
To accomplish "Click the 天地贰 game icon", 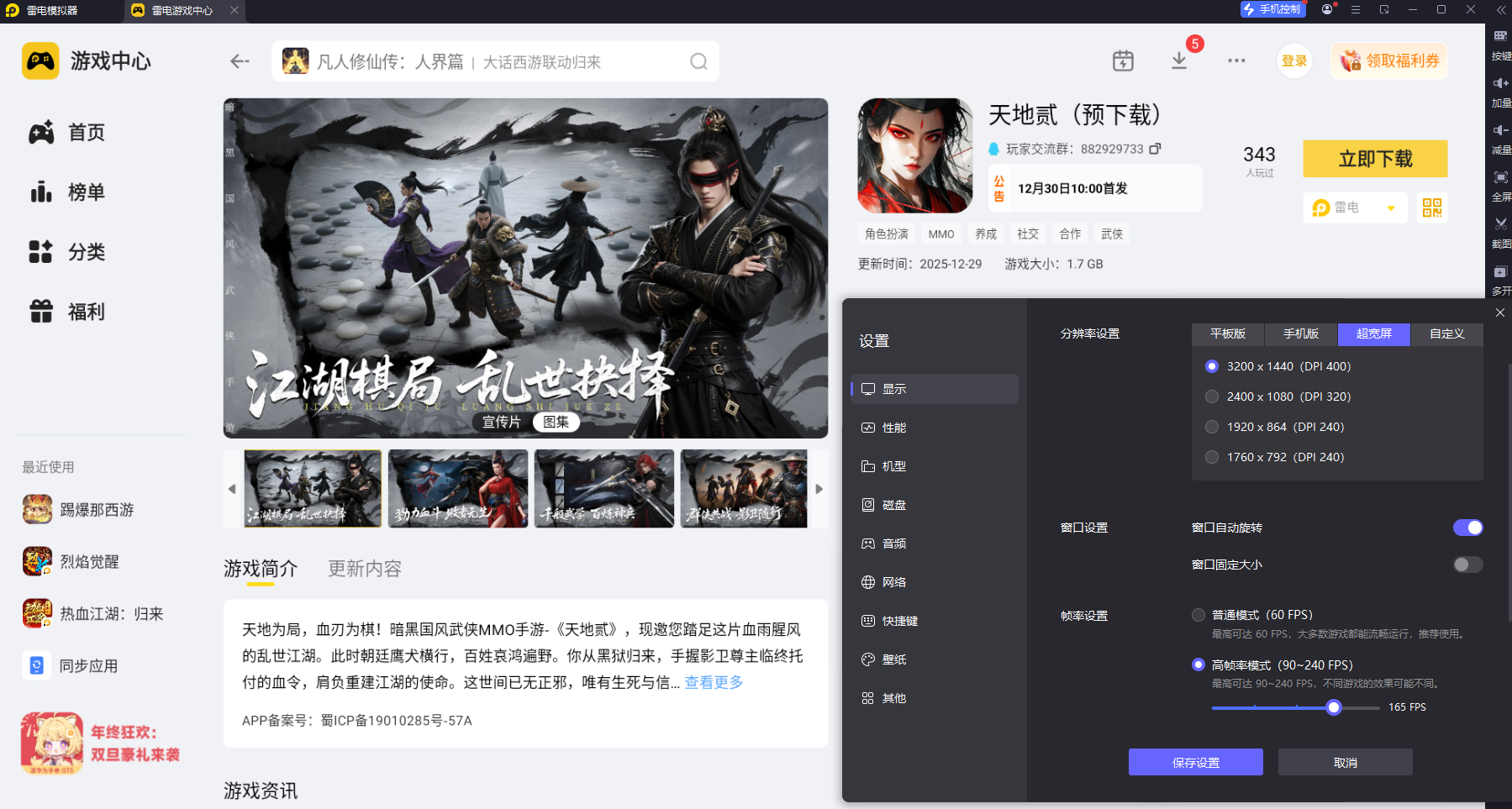I will pyautogui.click(x=915, y=155).
